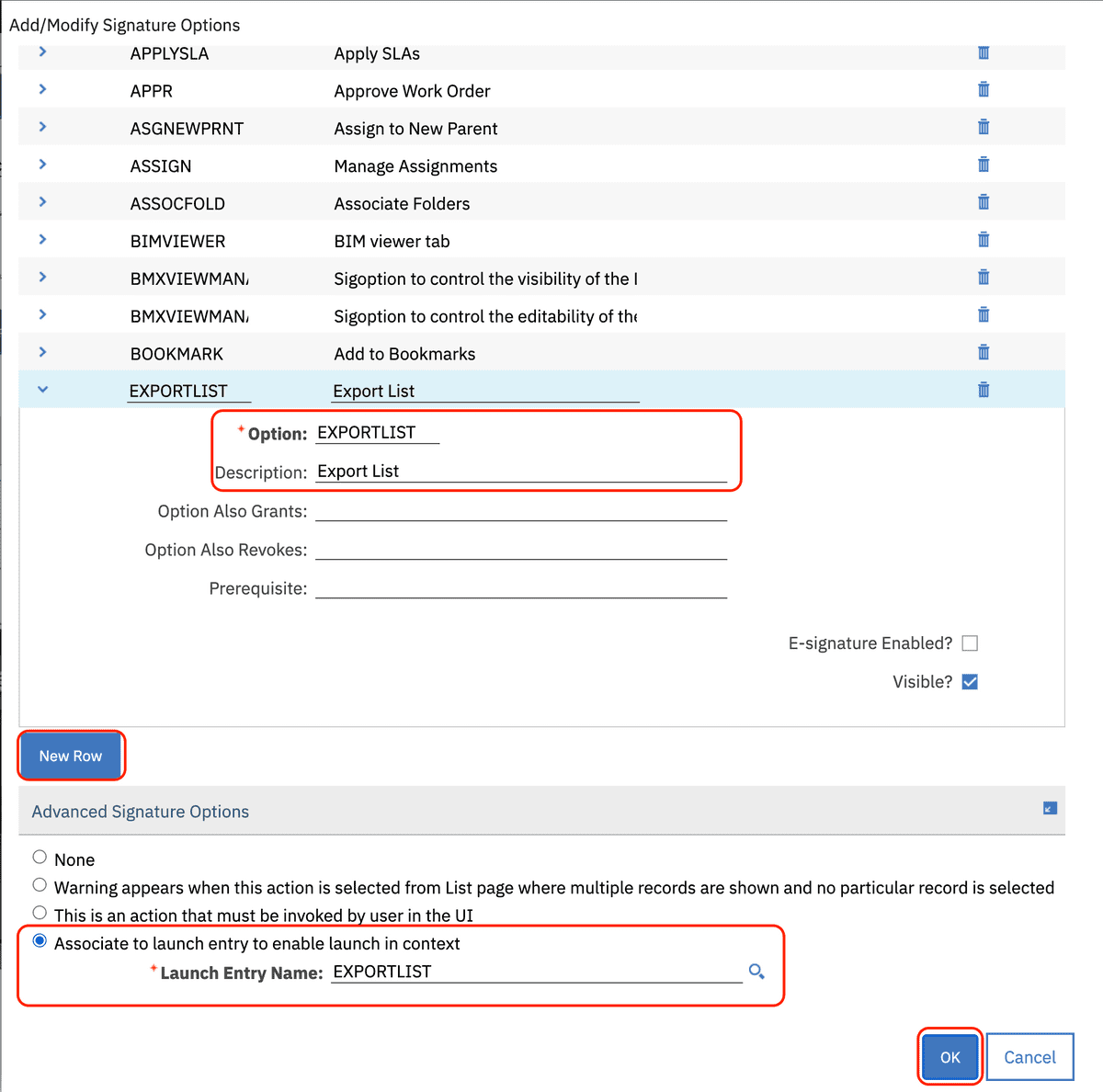Click inside the Prerequisite input field

[519, 586]
